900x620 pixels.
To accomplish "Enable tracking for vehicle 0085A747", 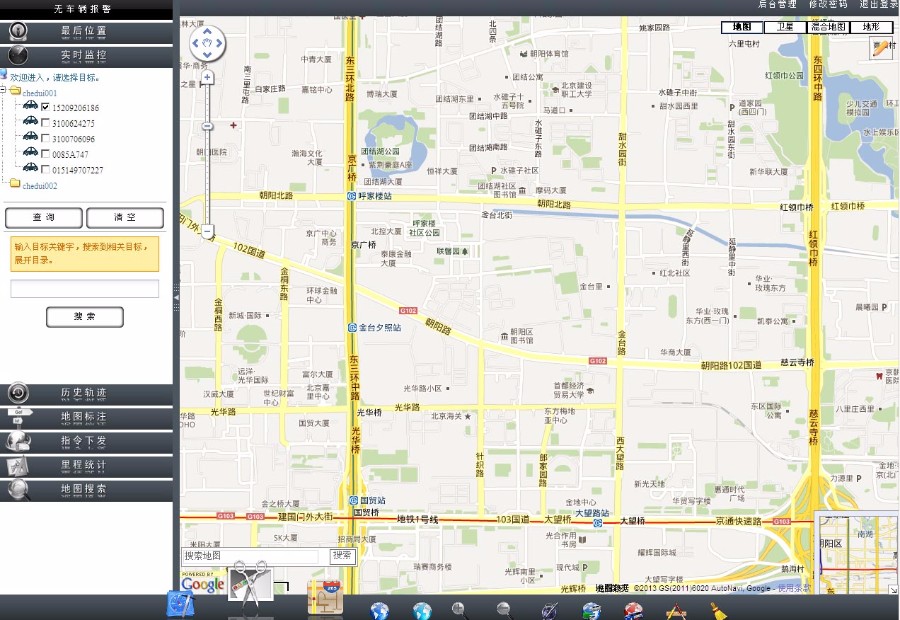I will point(46,153).
